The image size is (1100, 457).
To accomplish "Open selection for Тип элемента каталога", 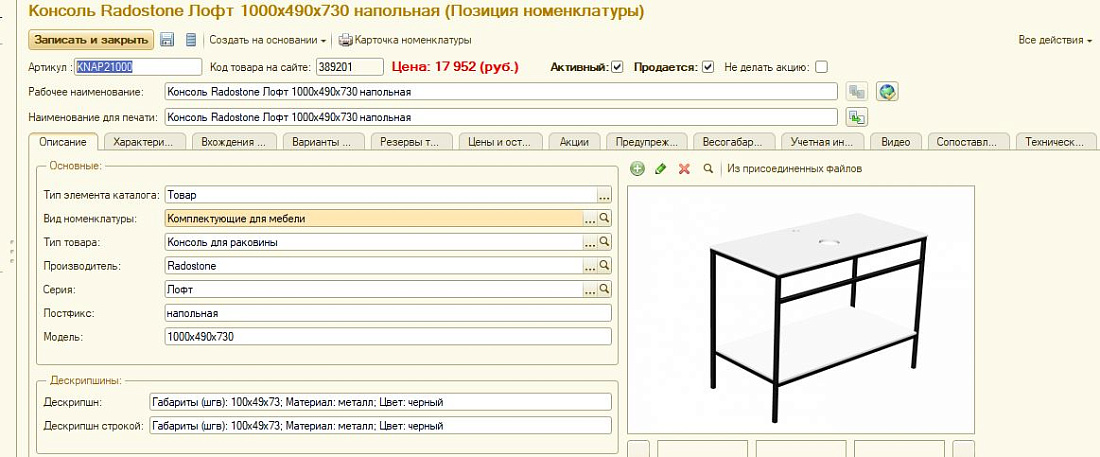I will pos(604,195).
